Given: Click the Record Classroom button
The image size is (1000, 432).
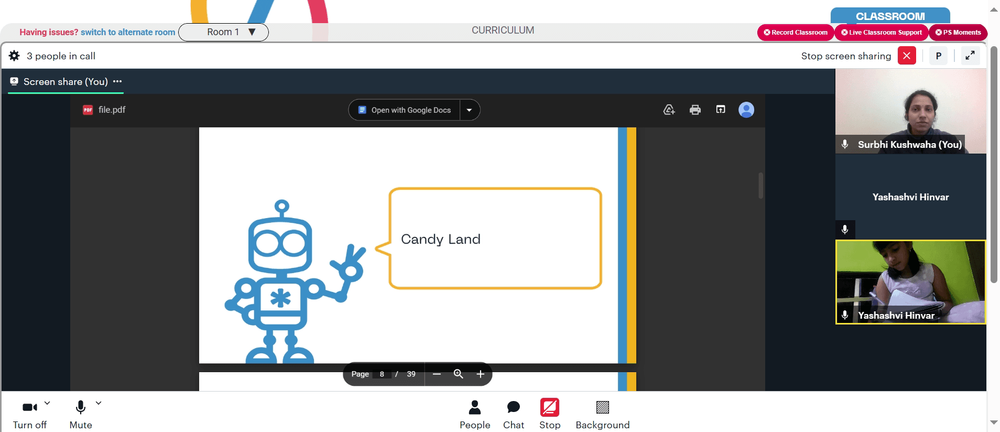Looking at the screenshot, I should pos(795,33).
